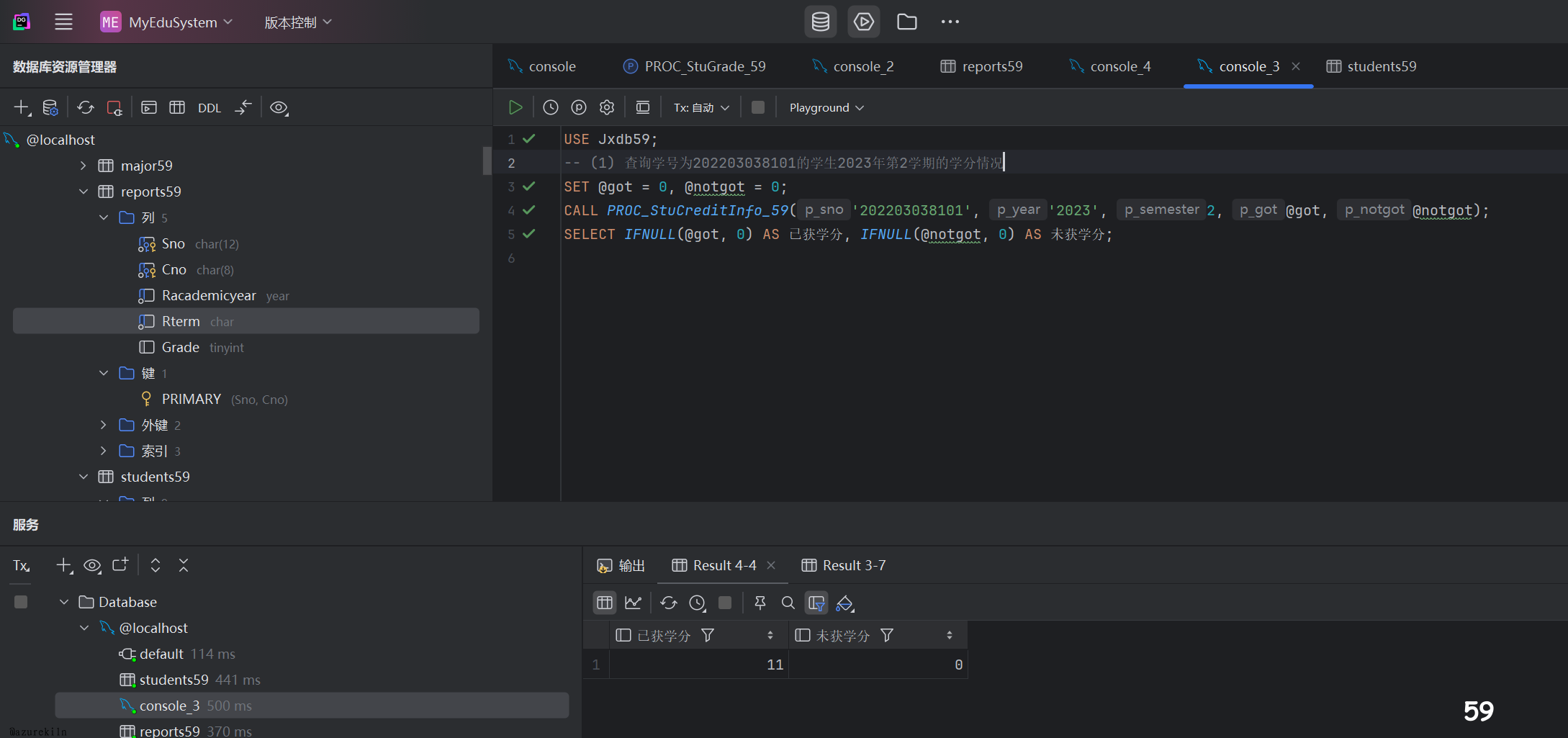Open query history clock icon
The image size is (1568, 738).
coord(550,107)
